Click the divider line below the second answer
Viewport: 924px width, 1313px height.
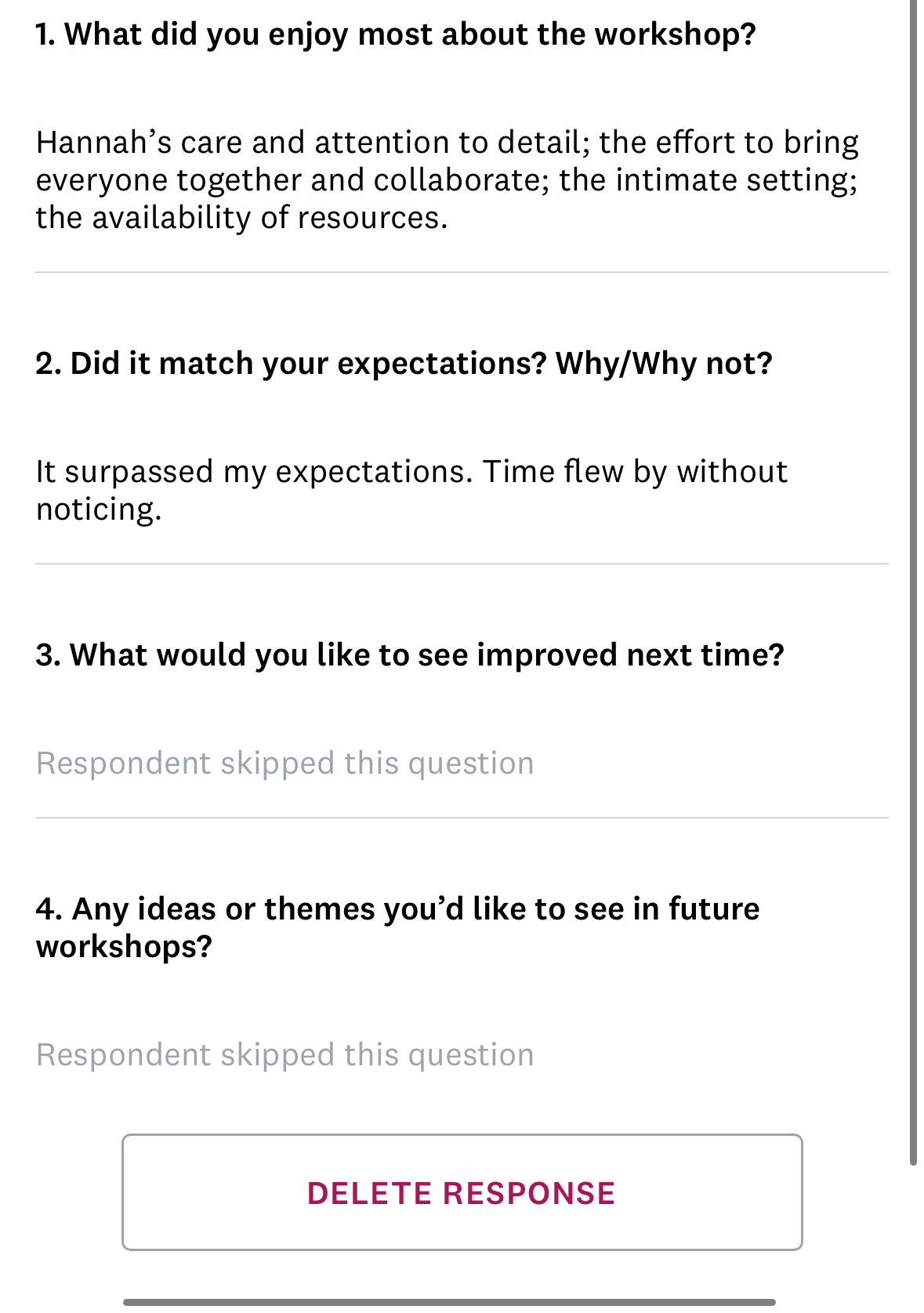click(462, 564)
